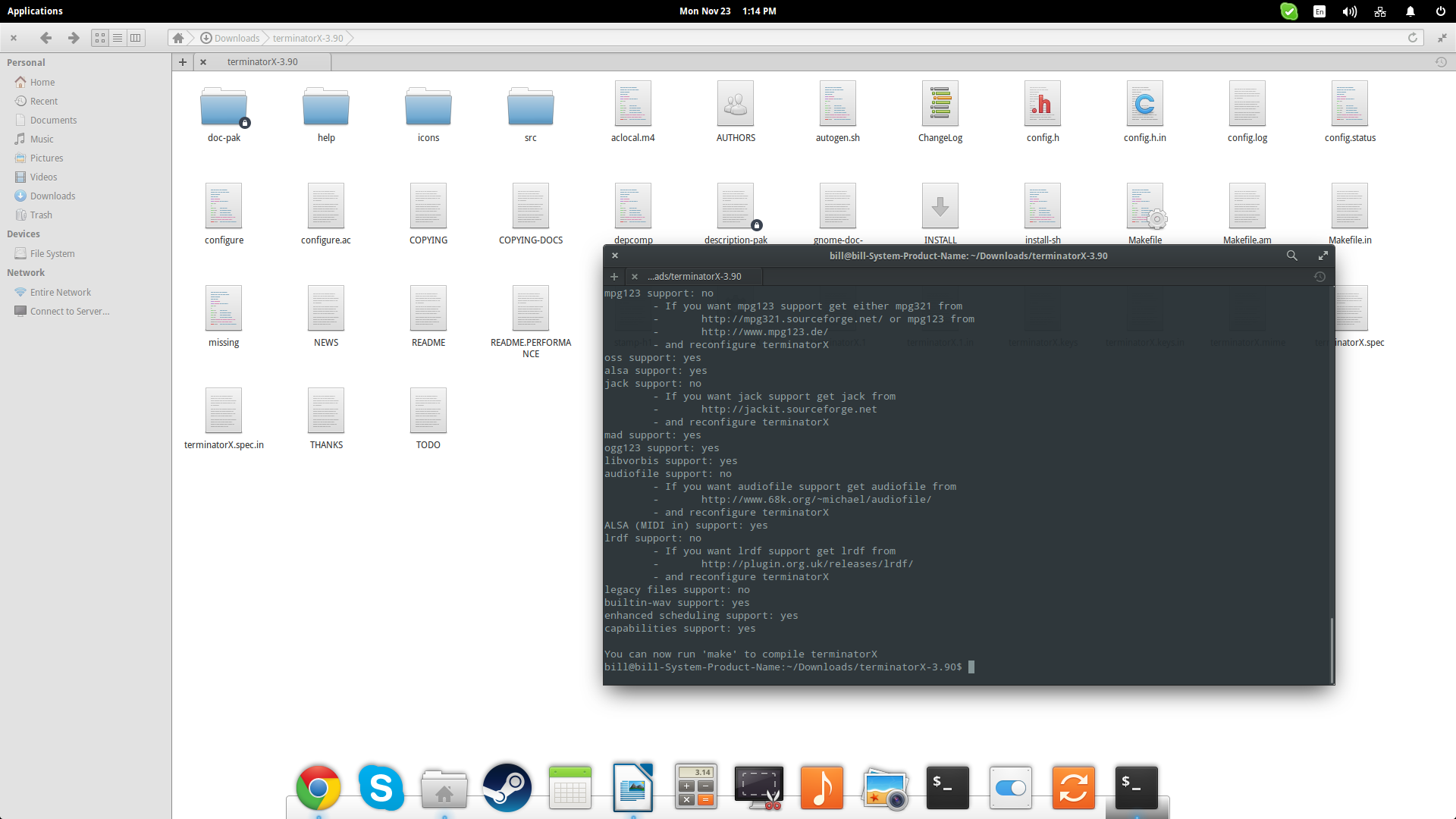The image size is (1456, 819).
Task: Open the active Terminal dock icon at right
Action: 1136,787
